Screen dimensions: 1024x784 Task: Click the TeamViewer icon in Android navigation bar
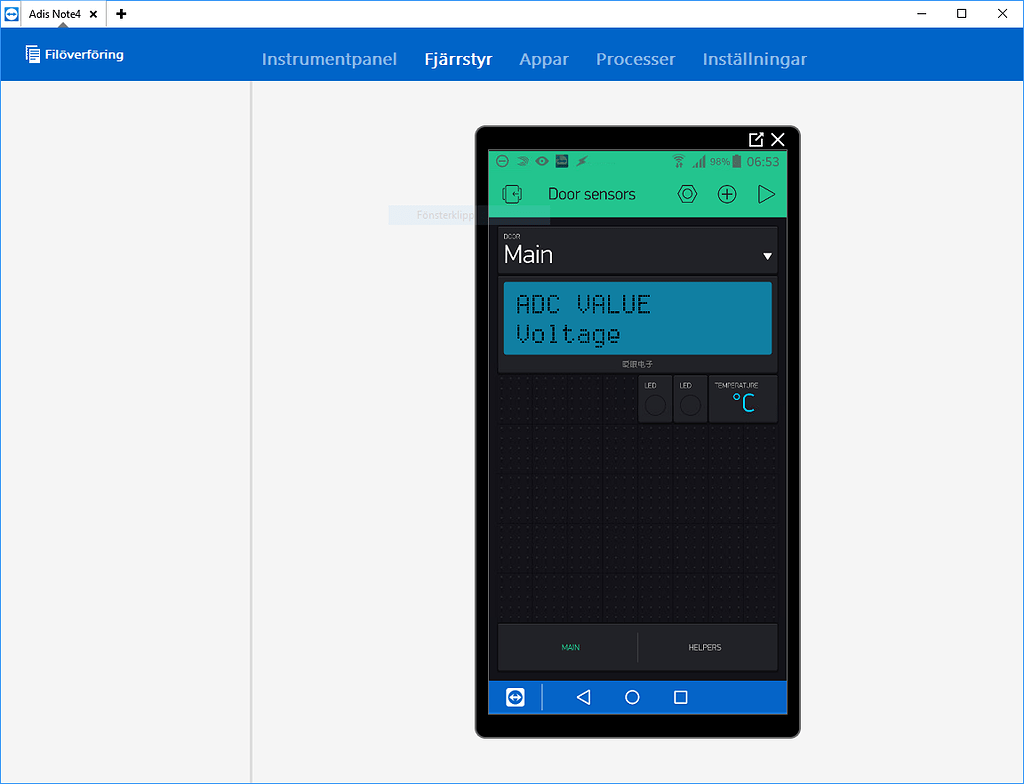point(514,697)
